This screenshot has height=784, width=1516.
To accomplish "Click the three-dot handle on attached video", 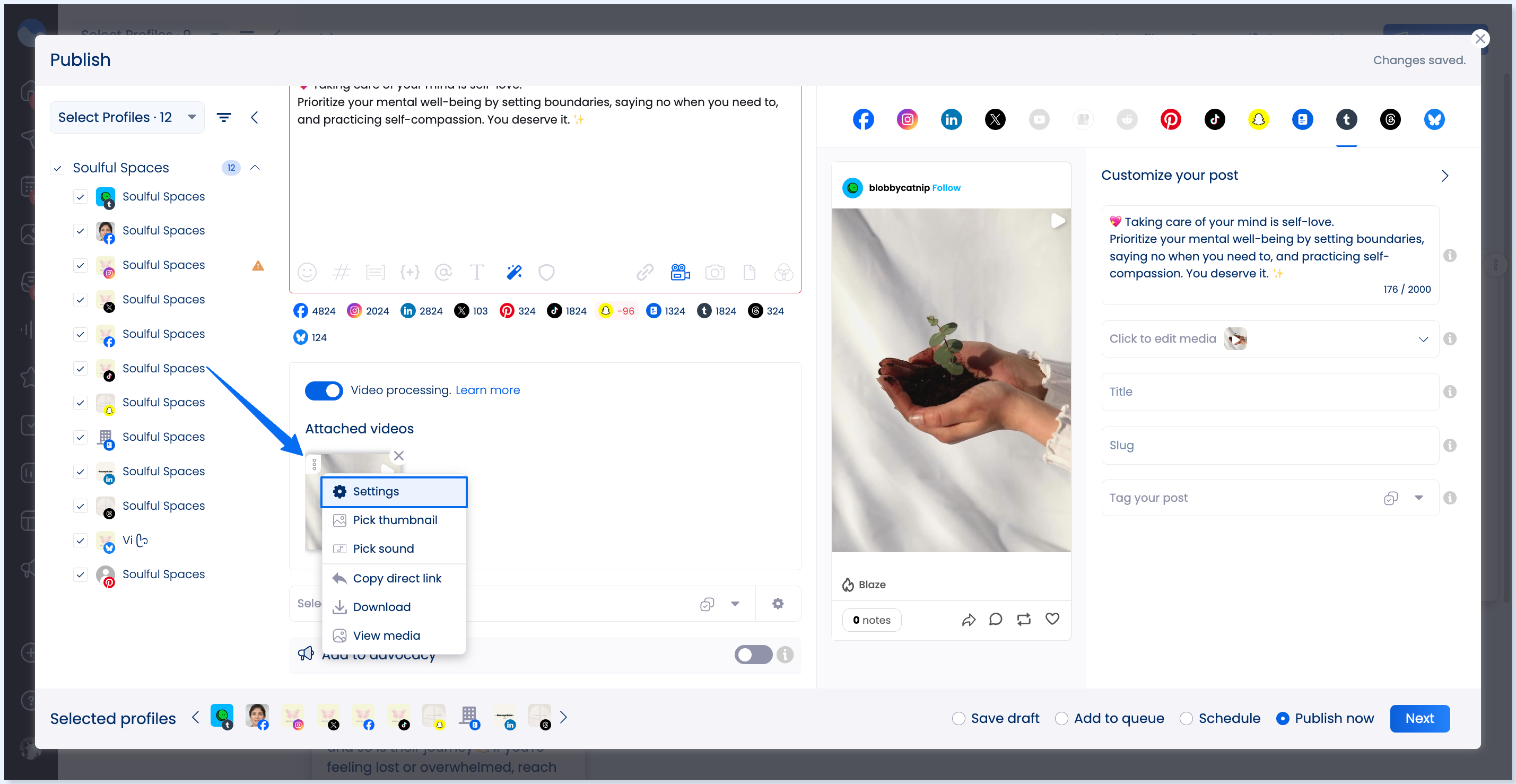I will coord(314,464).
